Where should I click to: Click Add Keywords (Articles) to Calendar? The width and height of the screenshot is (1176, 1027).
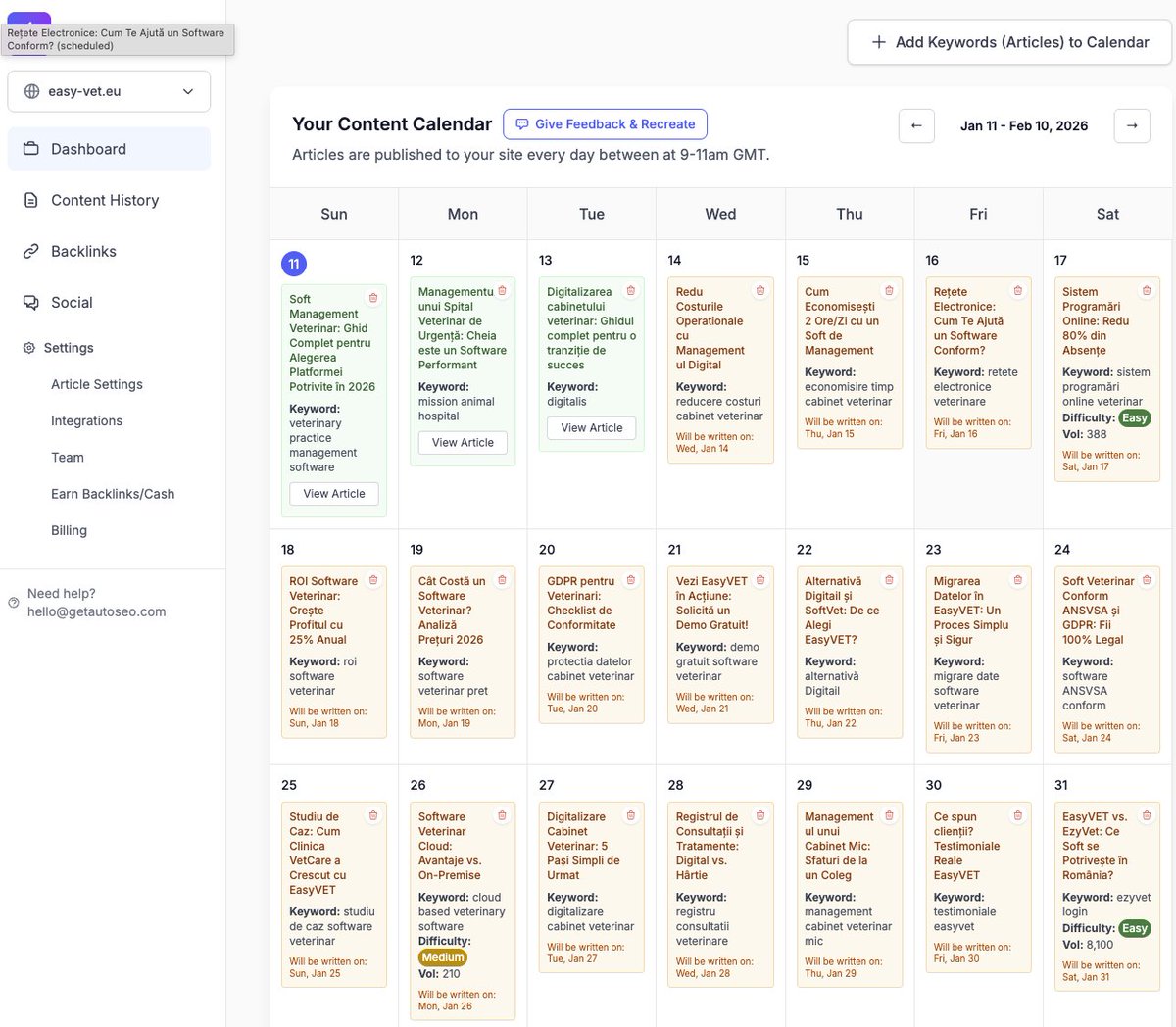pos(1009,42)
